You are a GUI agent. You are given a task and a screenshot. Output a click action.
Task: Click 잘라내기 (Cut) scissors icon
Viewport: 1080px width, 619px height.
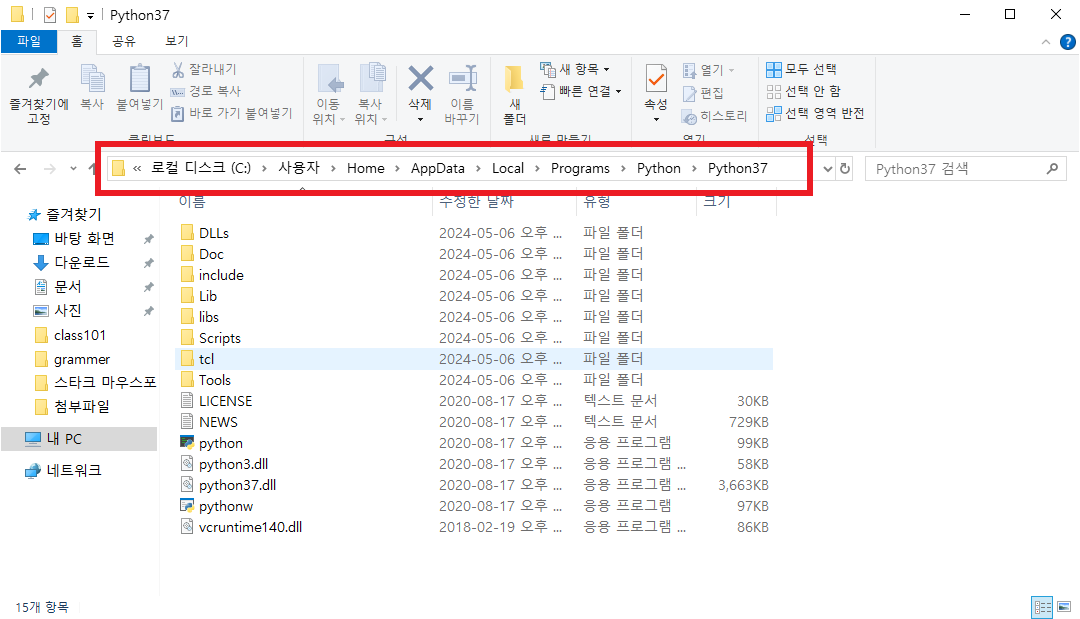pos(178,70)
